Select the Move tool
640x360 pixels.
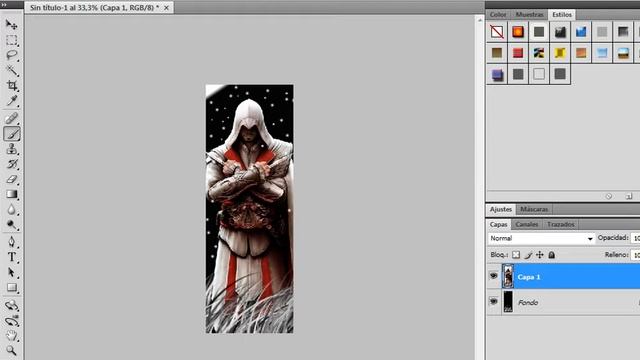point(11,24)
